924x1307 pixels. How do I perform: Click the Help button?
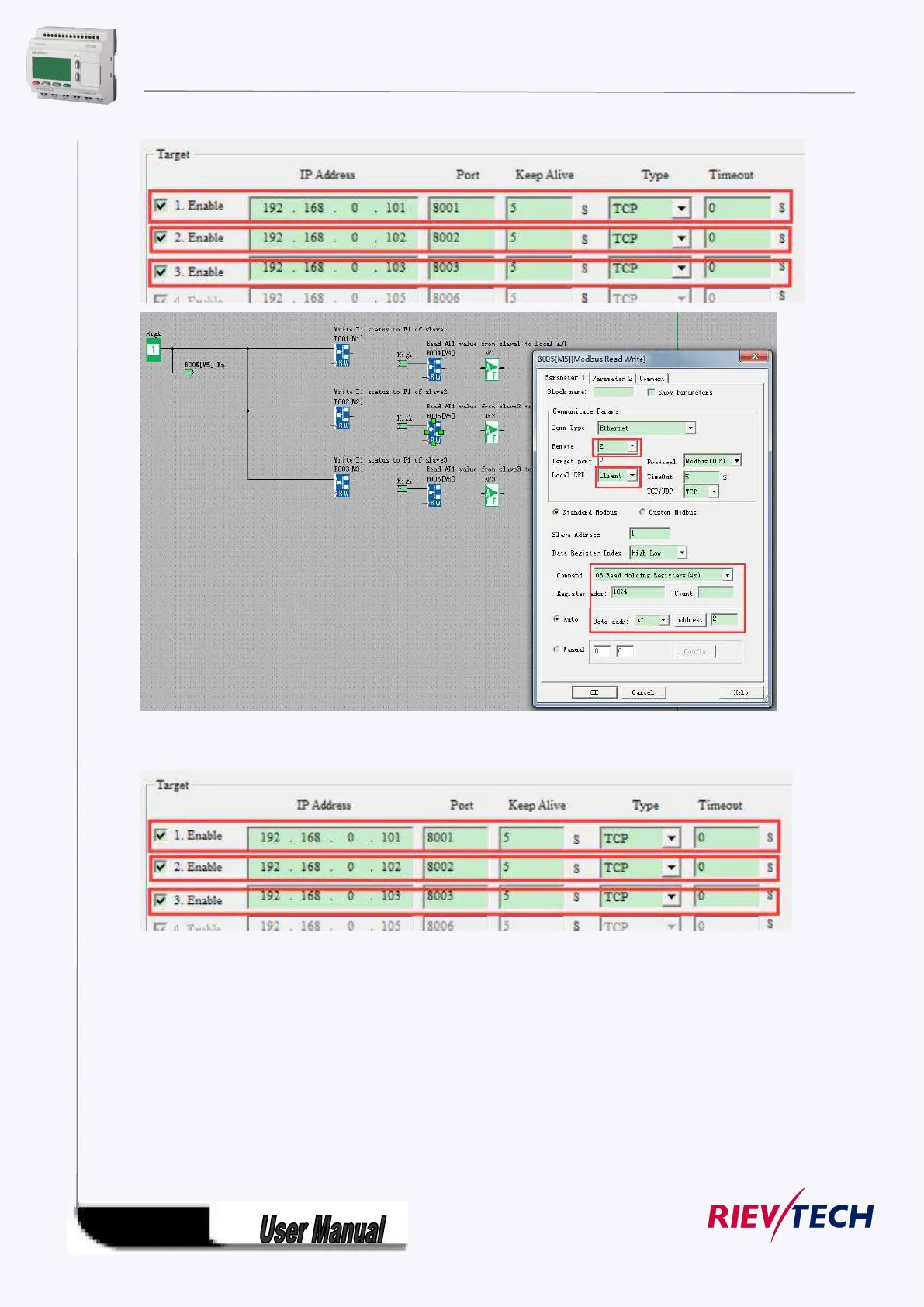click(x=741, y=692)
